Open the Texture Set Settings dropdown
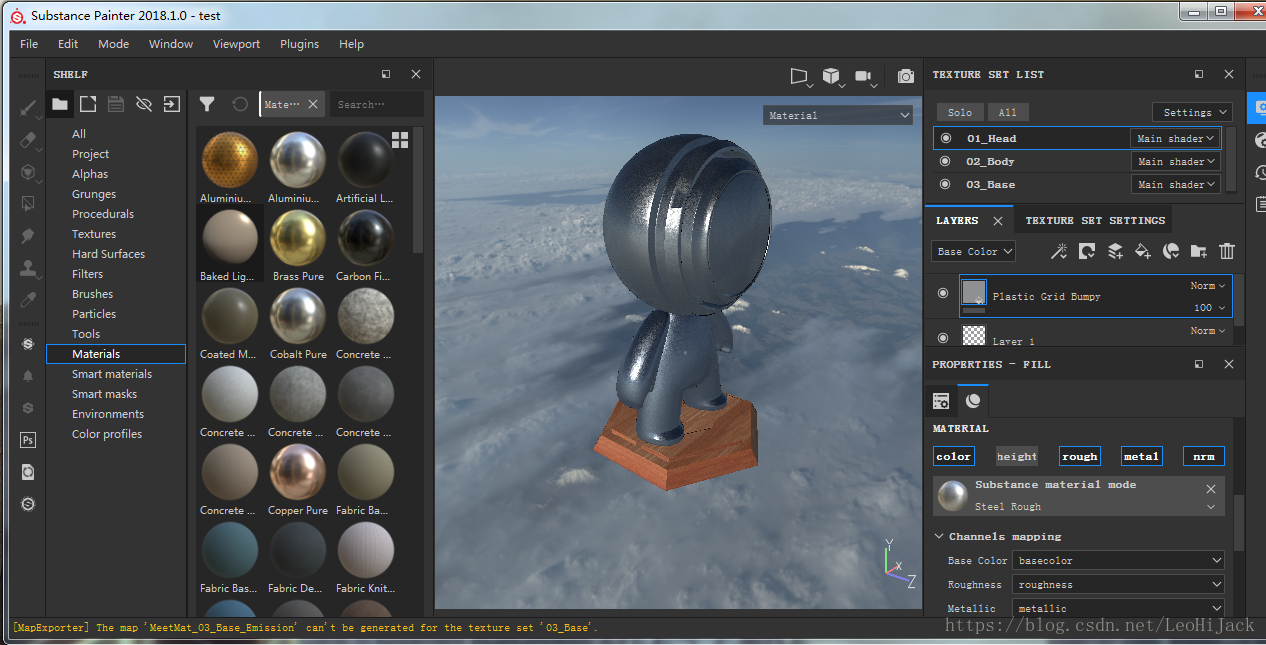The height and width of the screenshot is (645, 1266). (x=1192, y=112)
